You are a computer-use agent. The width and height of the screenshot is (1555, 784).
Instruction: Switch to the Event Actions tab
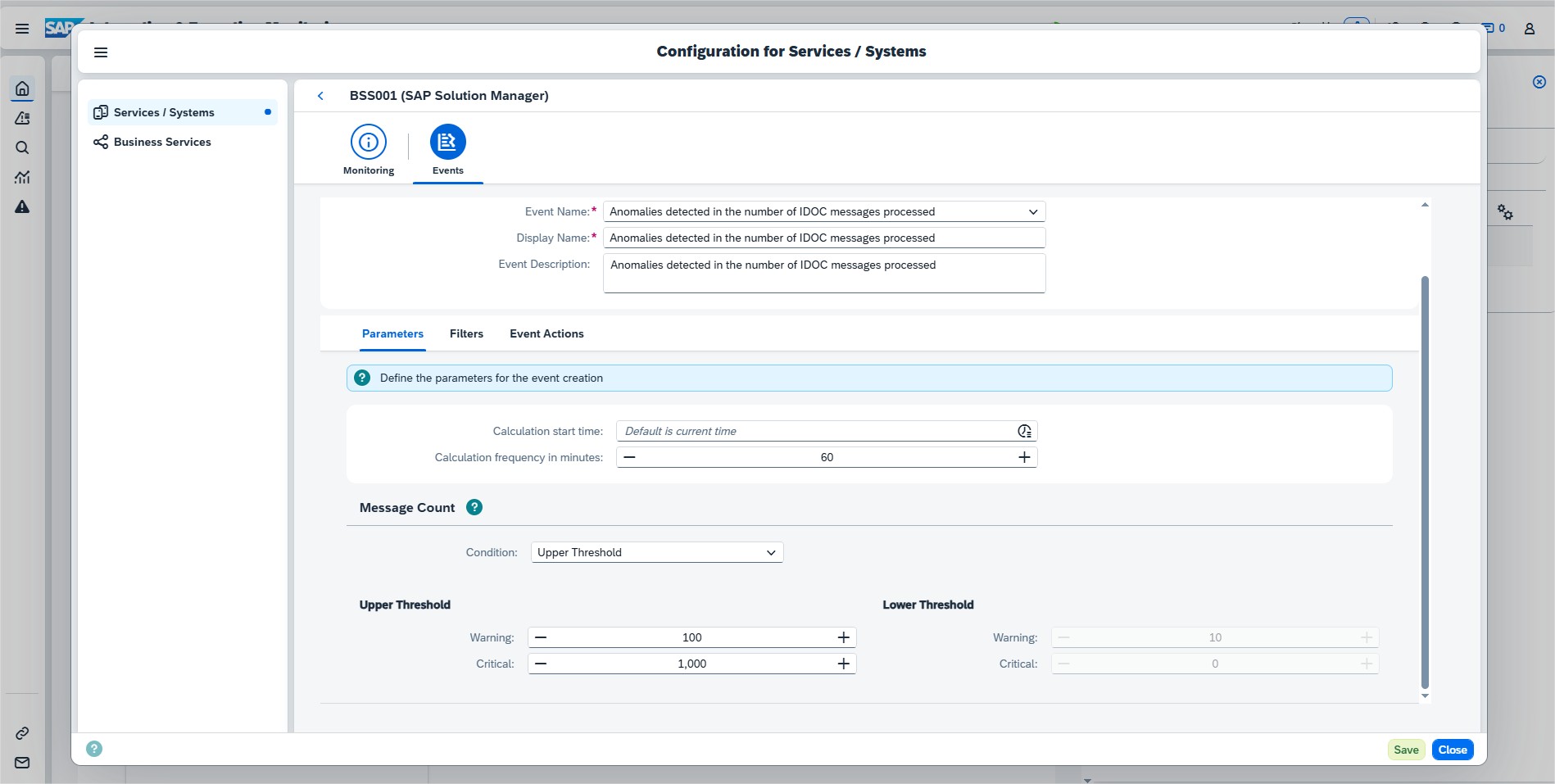(x=546, y=333)
